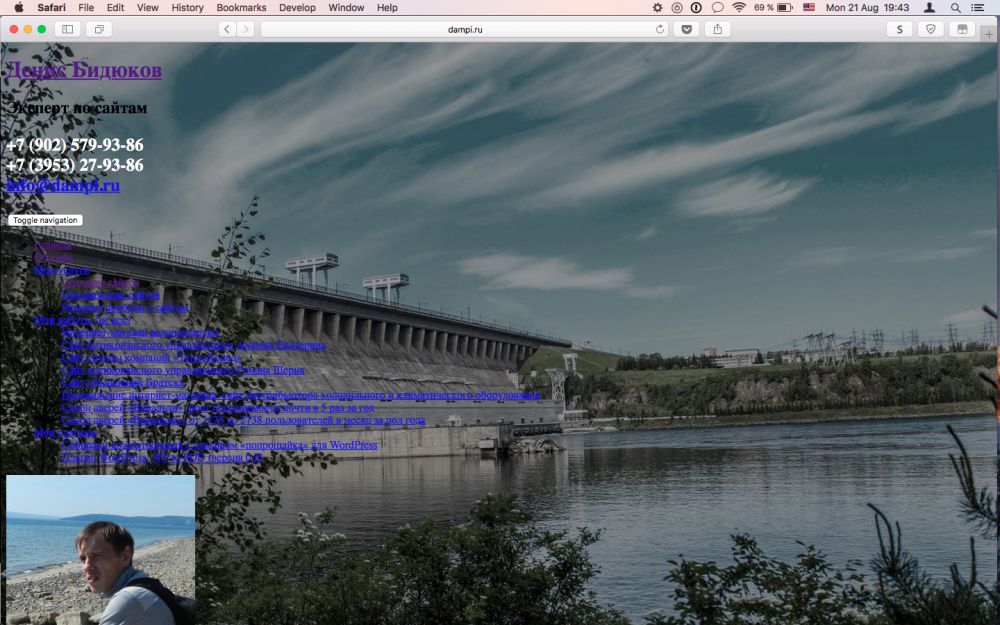Go back with the back arrow
This screenshot has height=625, width=1000.
227,29
